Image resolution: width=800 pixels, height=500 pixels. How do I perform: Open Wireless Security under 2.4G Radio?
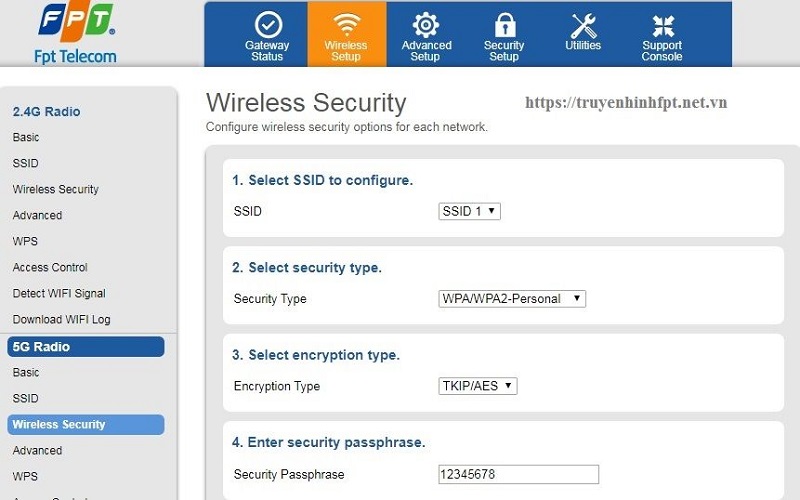(x=55, y=189)
